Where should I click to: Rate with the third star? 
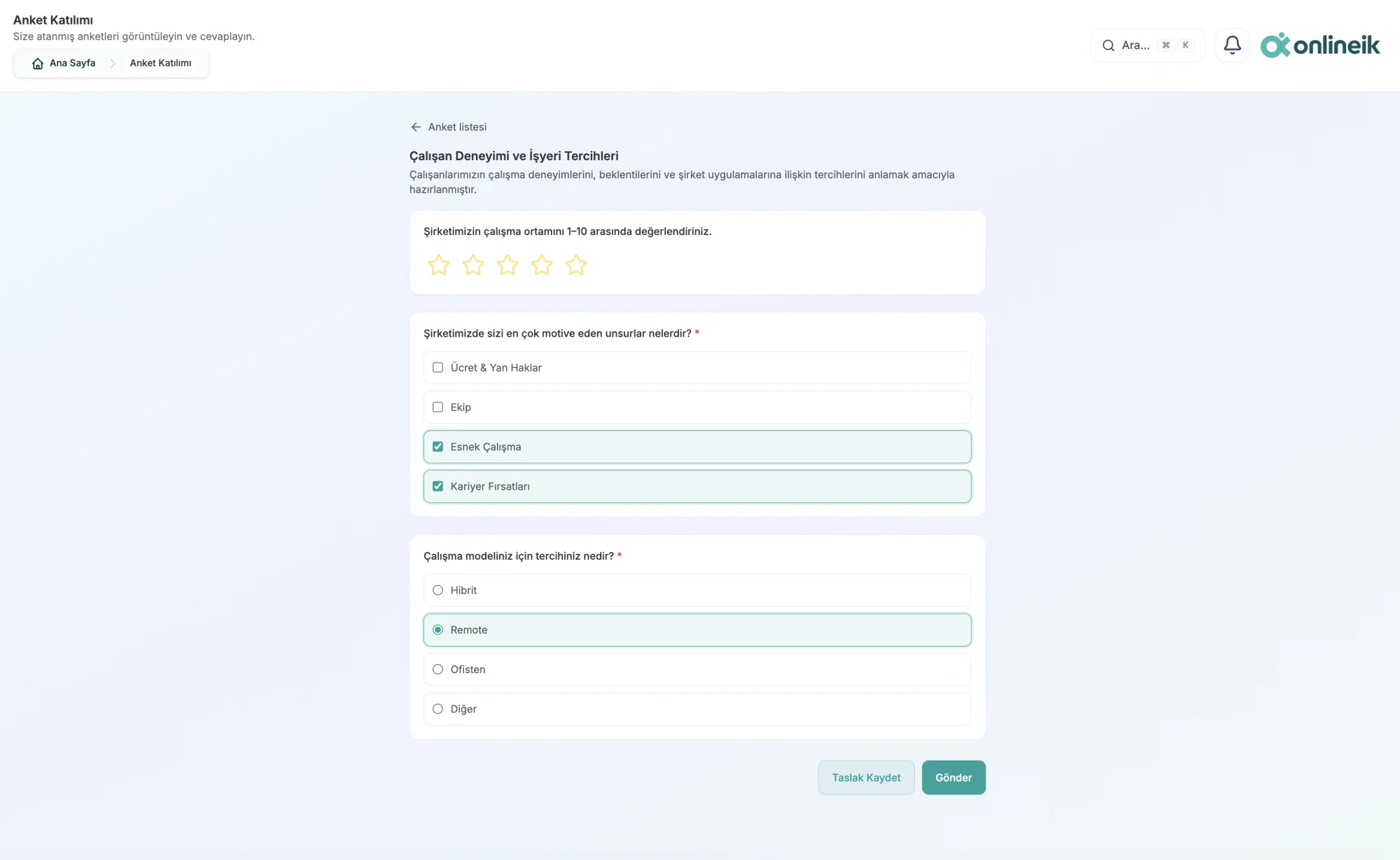507,265
